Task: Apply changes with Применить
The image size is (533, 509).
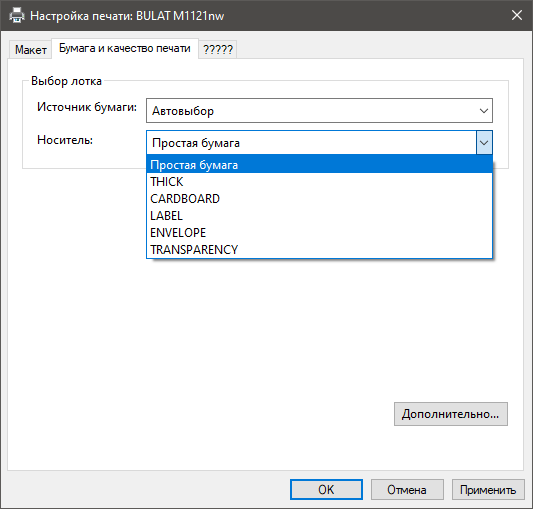Action: tap(488, 490)
